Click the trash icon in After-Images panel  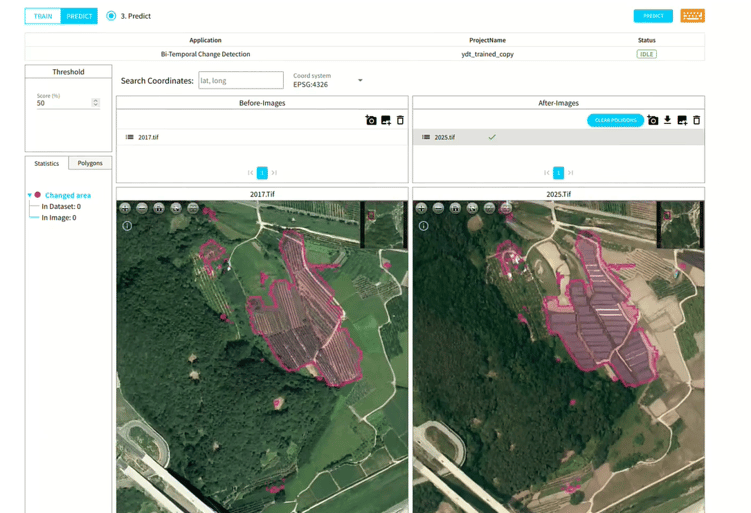(x=697, y=120)
